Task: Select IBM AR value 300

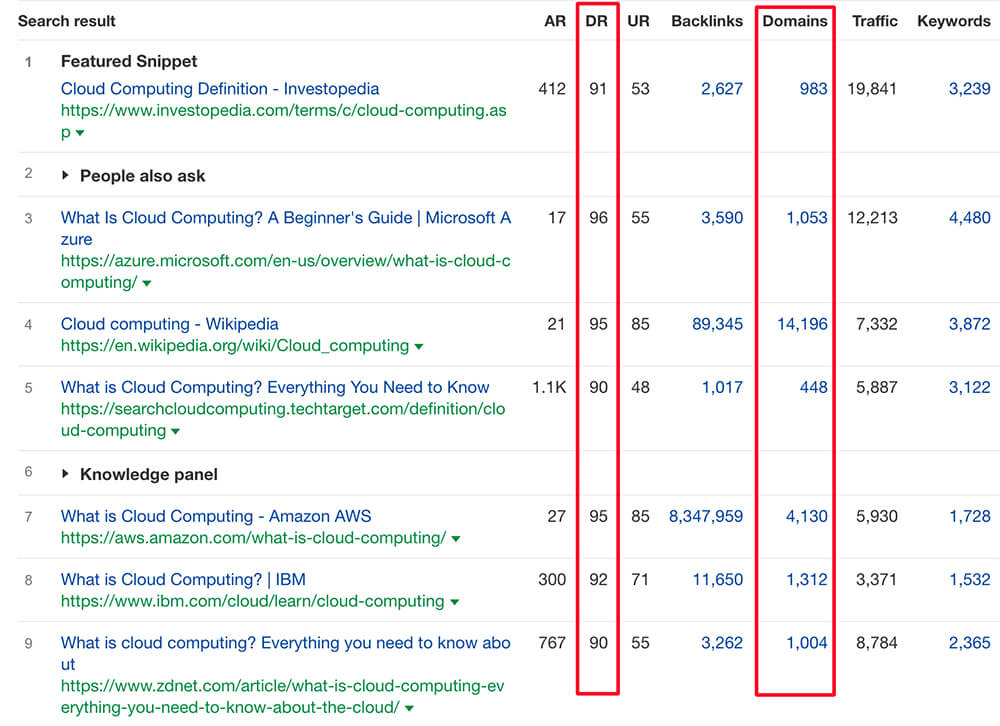Action: click(x=552, y=579)
